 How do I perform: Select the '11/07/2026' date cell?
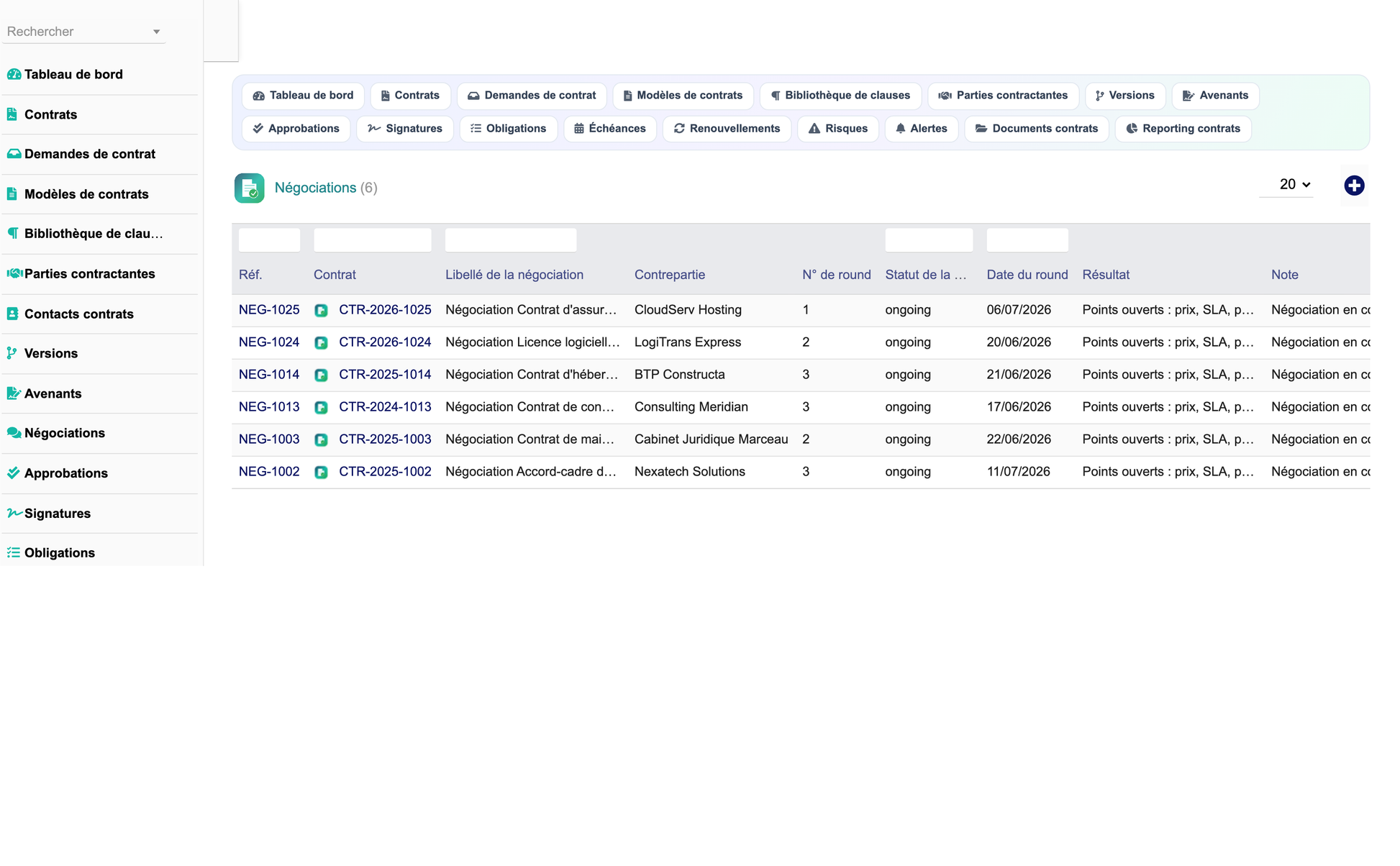pos(1018,472)
